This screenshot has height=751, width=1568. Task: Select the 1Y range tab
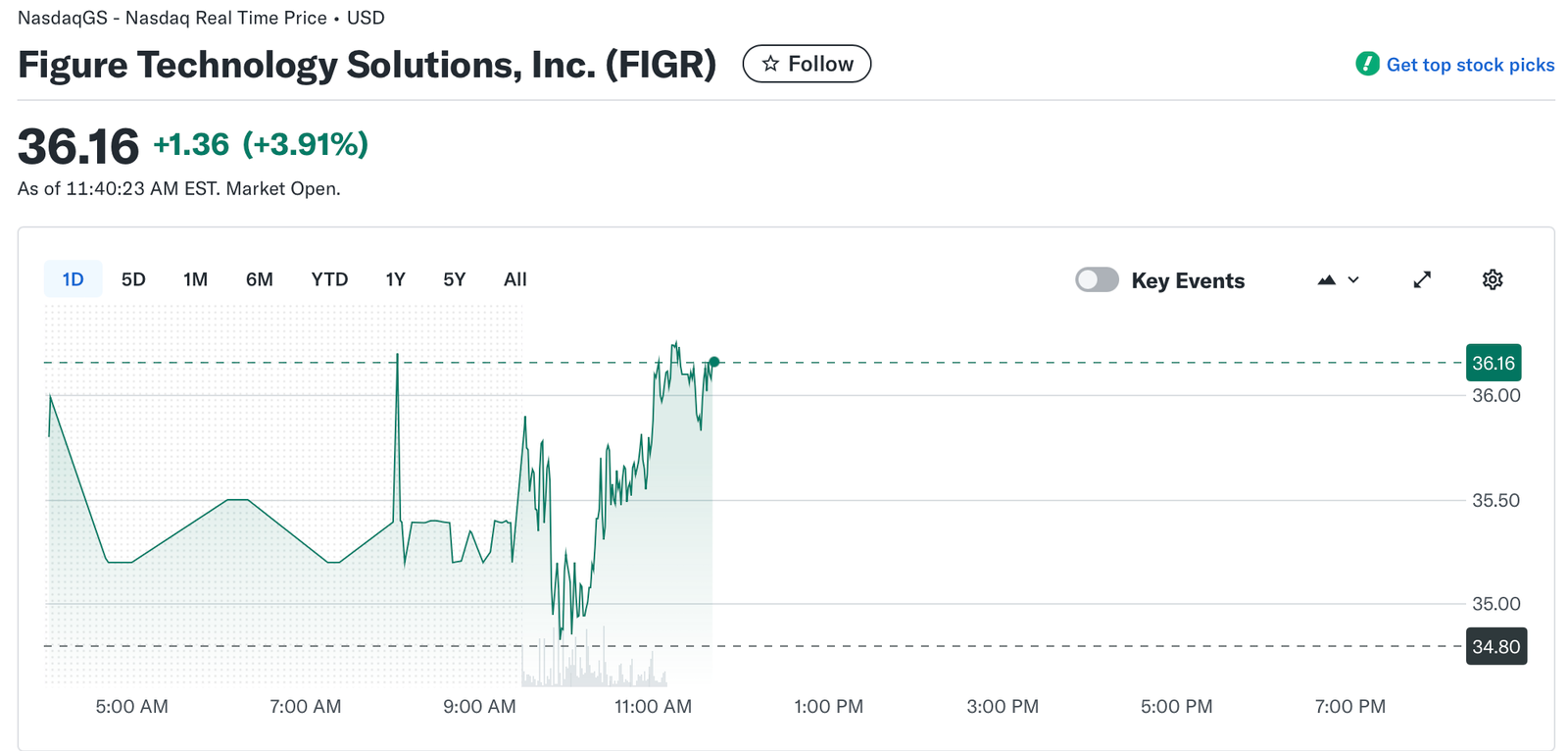[x=395, y=279]
